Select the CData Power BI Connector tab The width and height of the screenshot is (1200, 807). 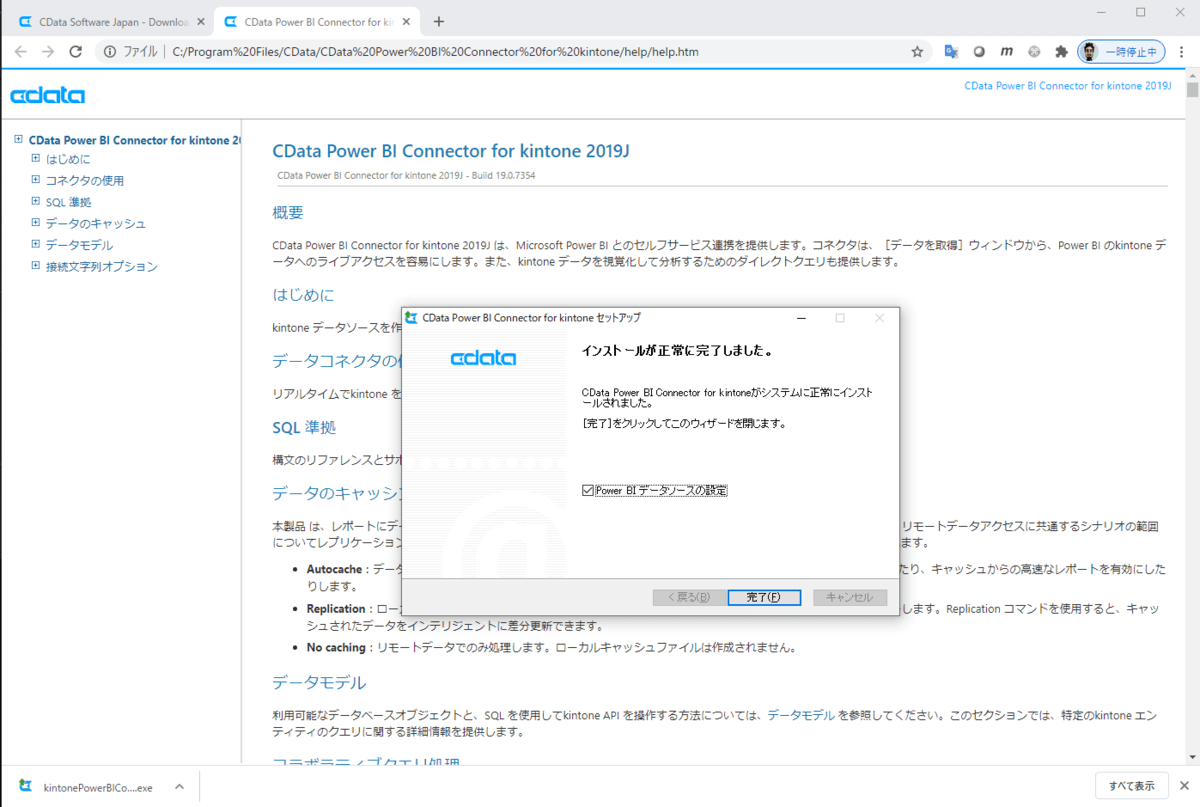(316, 22)
